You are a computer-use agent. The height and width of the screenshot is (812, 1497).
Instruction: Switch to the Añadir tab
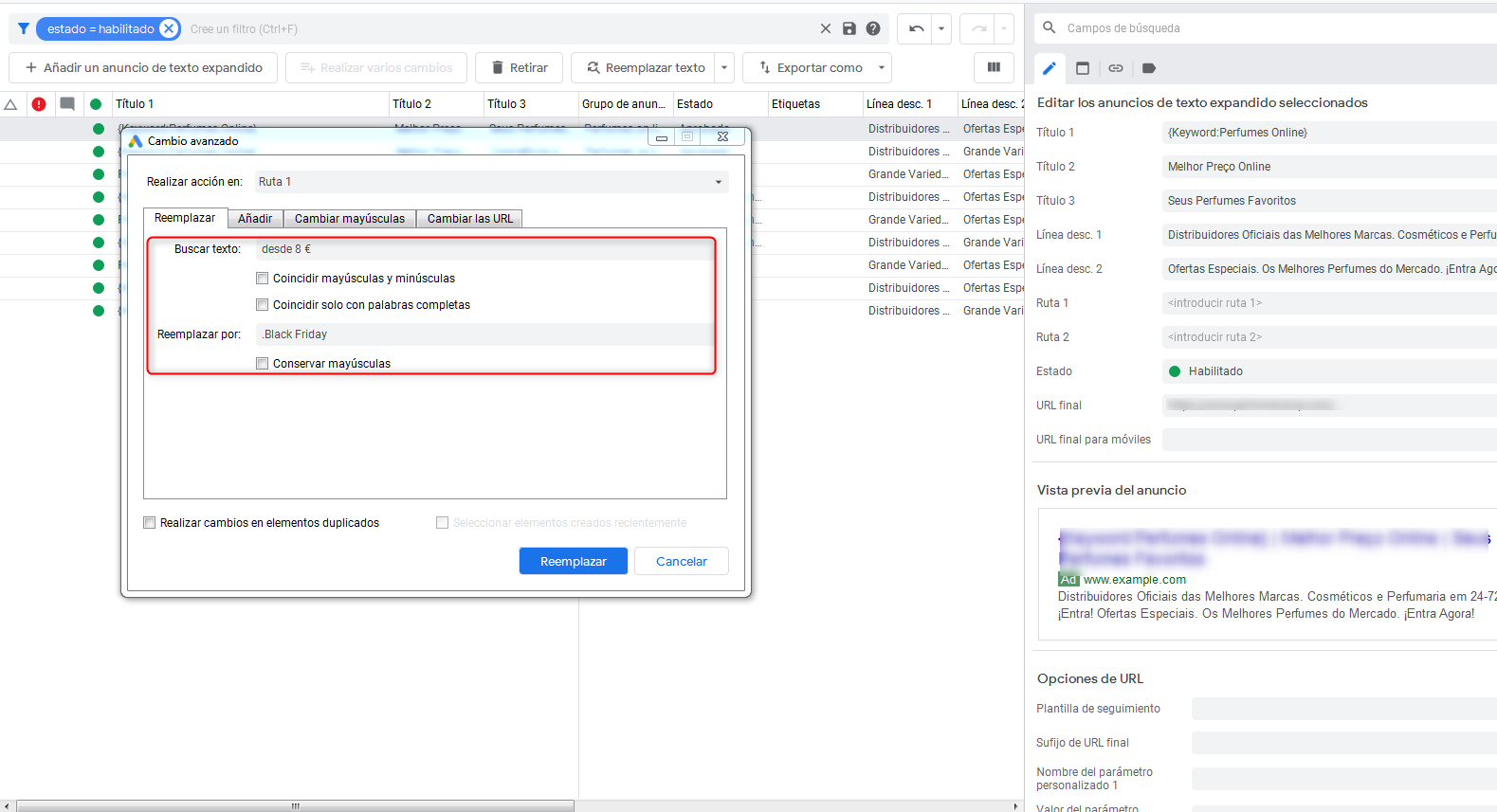pos(255,219)
